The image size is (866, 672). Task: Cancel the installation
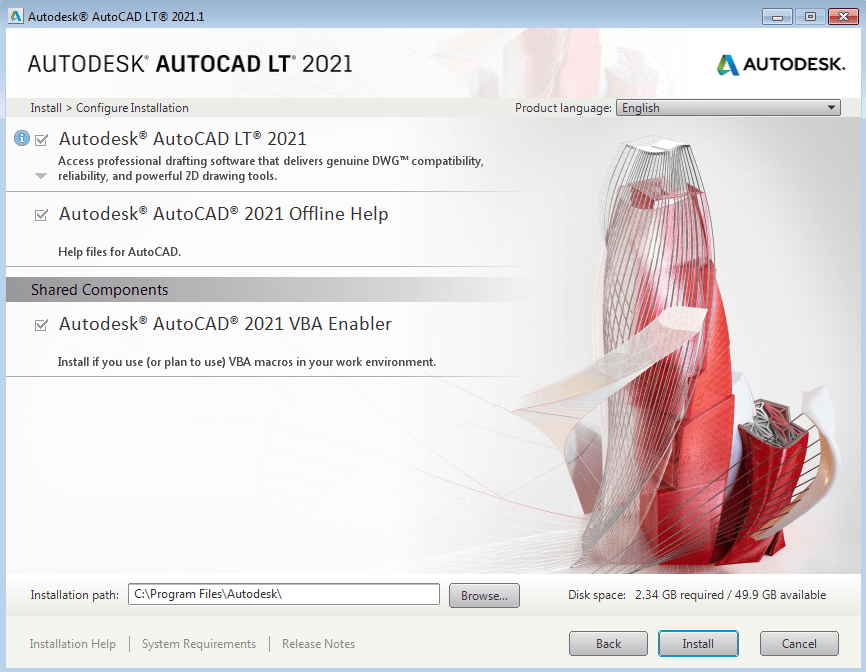click(x=799, y=643)
